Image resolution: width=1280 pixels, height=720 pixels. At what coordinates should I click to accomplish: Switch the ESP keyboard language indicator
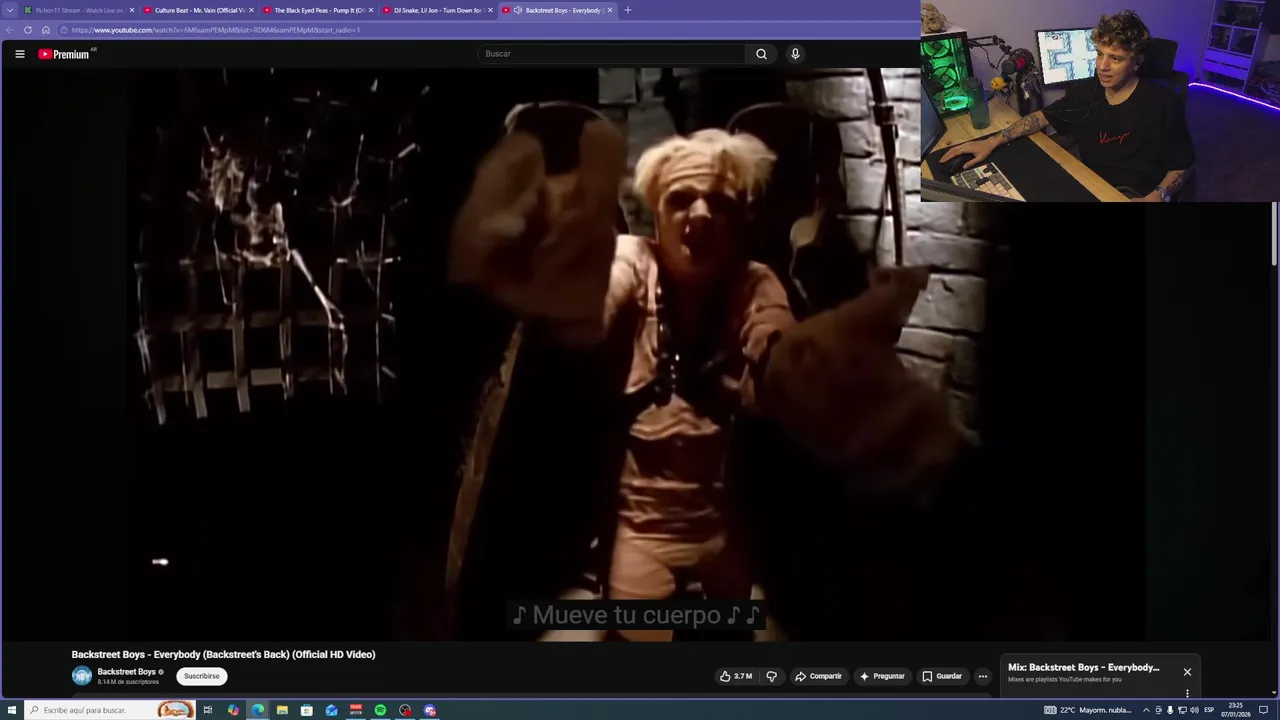pyautogui.click(x=1209, y=710)
